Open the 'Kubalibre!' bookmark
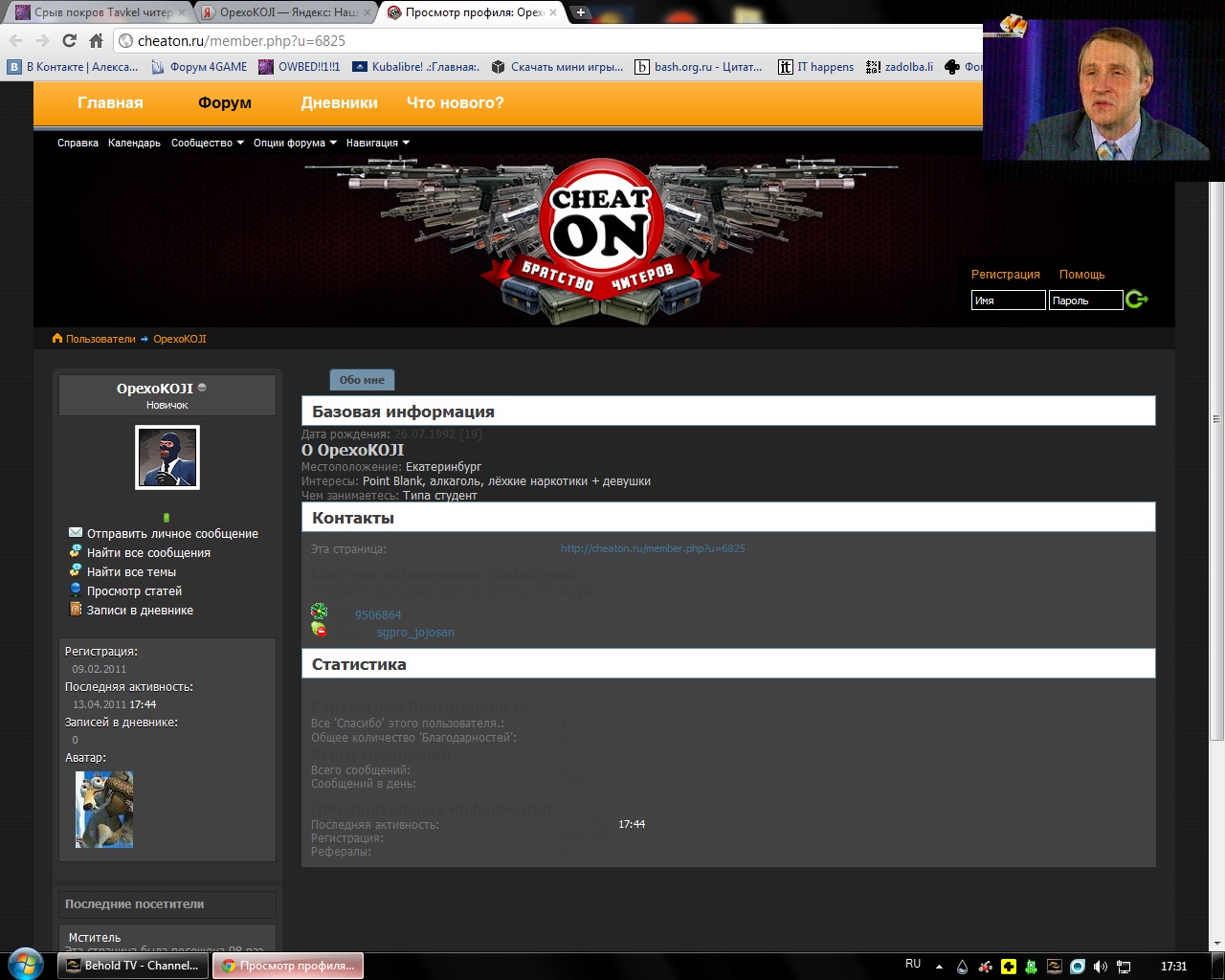The image size is (1225, 980). click(x=416, y=67)
